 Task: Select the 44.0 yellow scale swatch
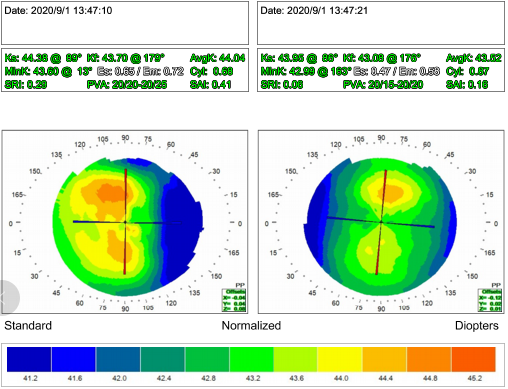[340, 359]
